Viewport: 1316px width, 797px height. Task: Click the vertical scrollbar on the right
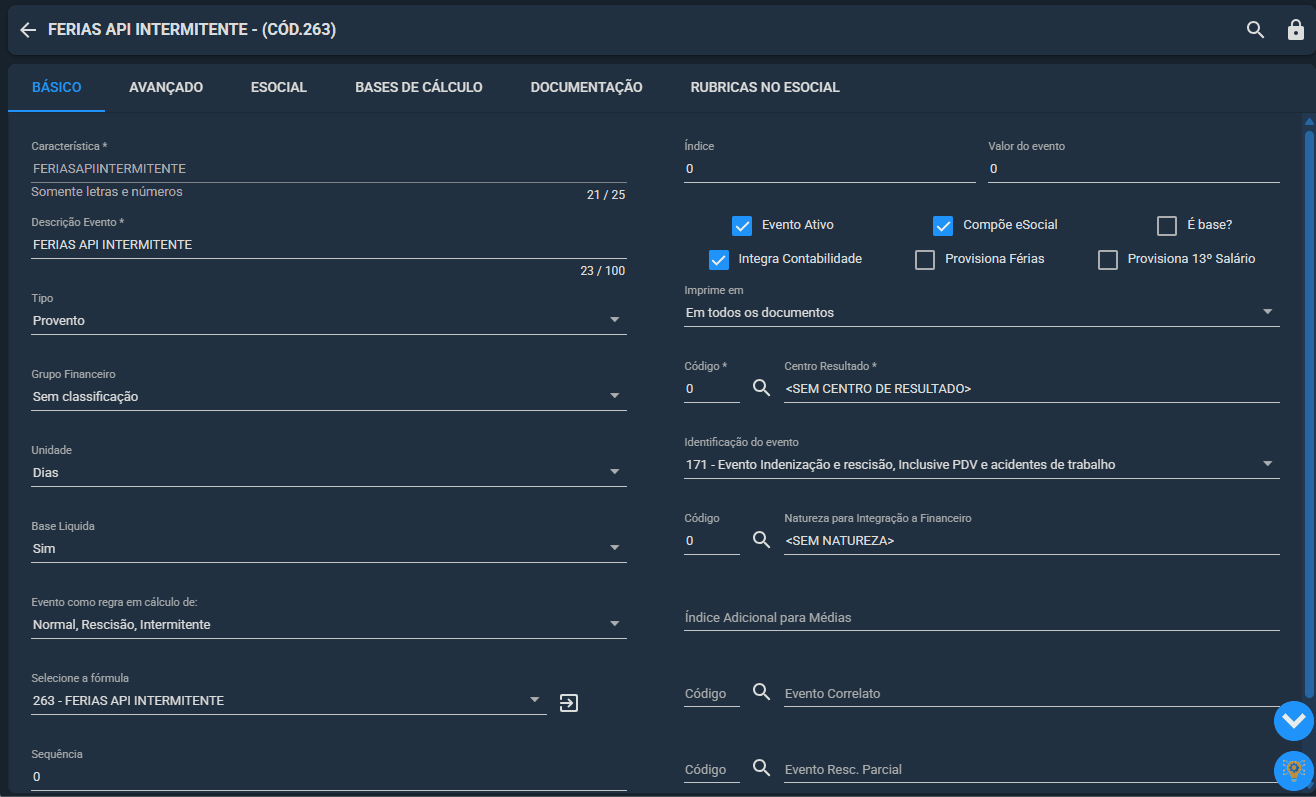tap(1309, 412)
